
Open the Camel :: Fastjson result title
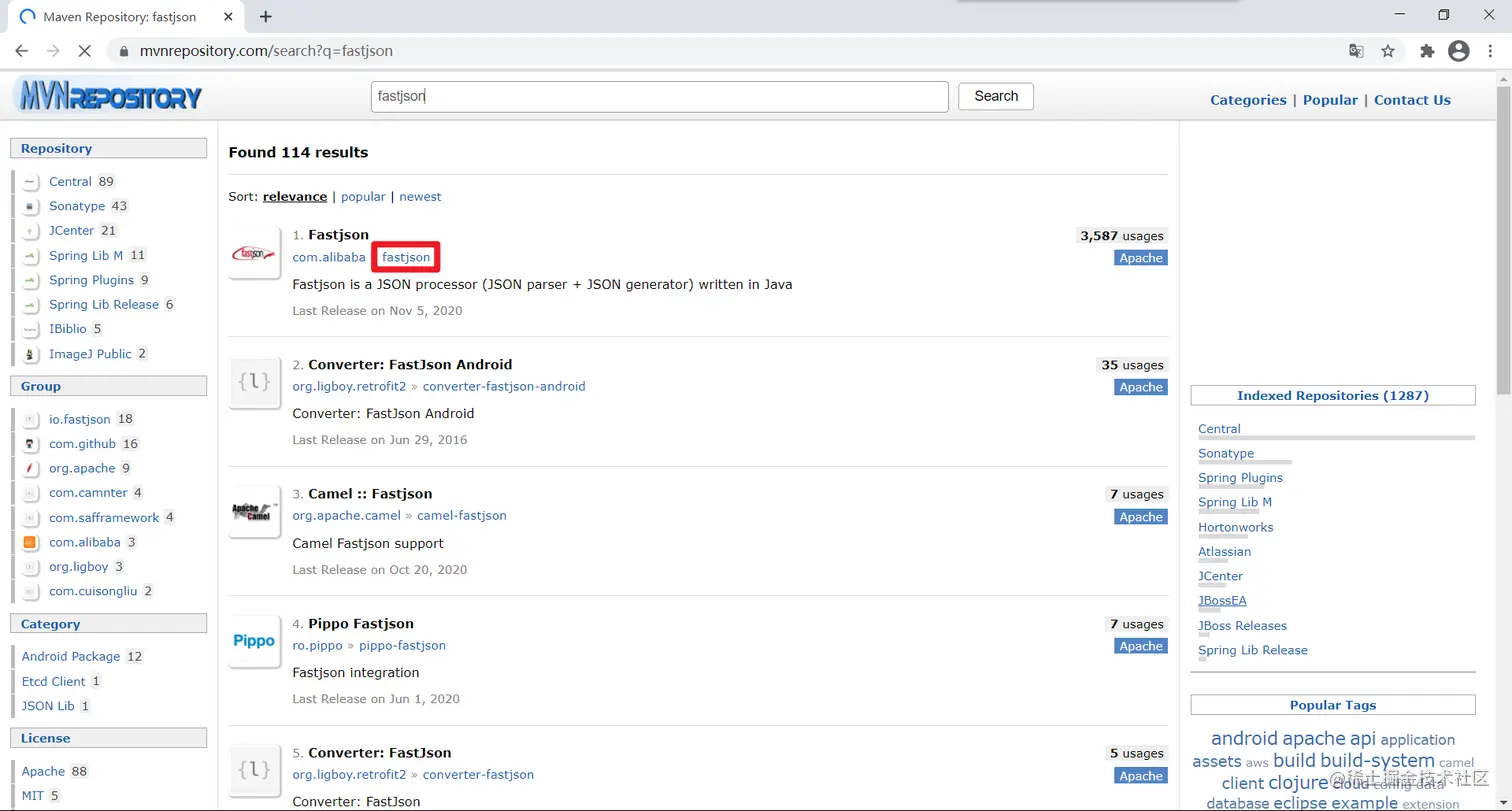coord(370,494)
